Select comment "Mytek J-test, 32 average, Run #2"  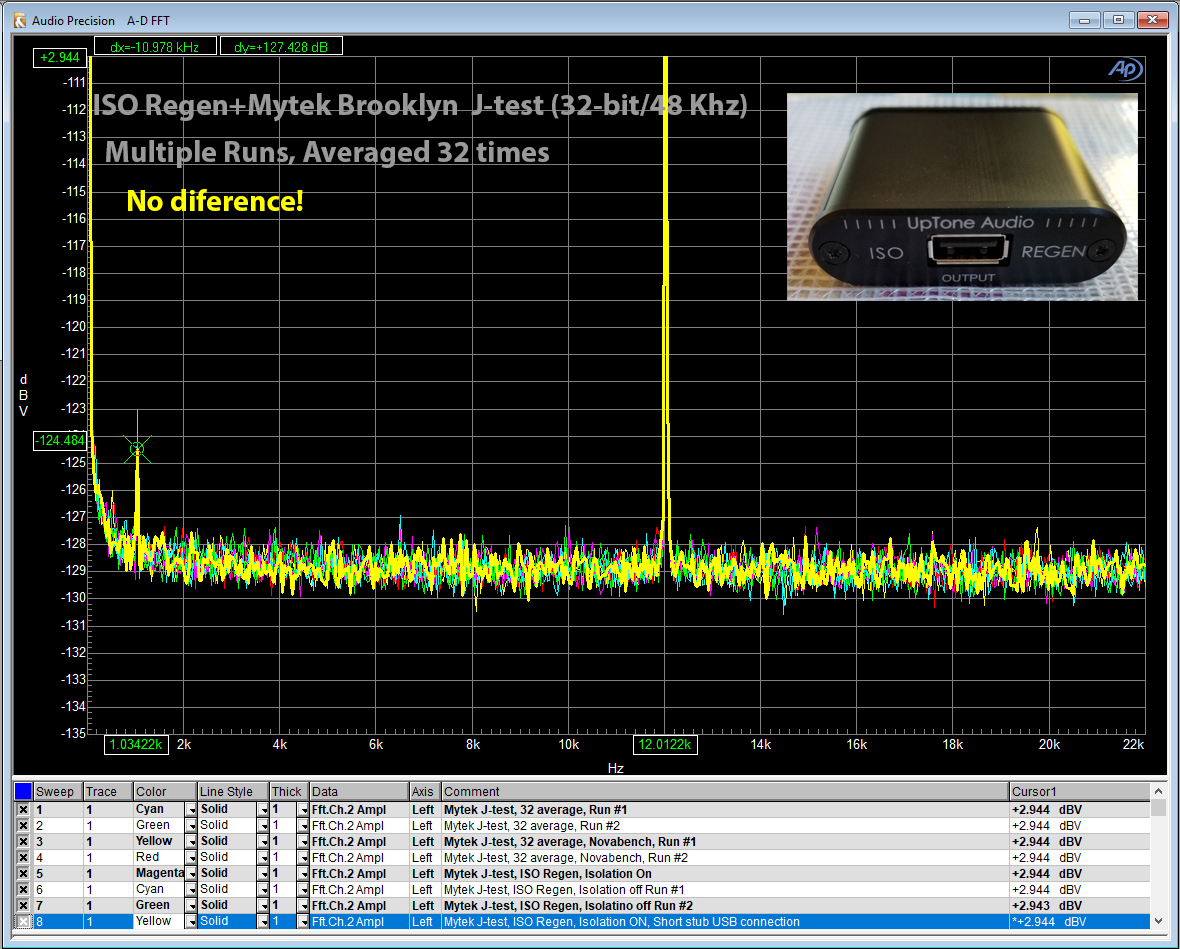(531, 826)
